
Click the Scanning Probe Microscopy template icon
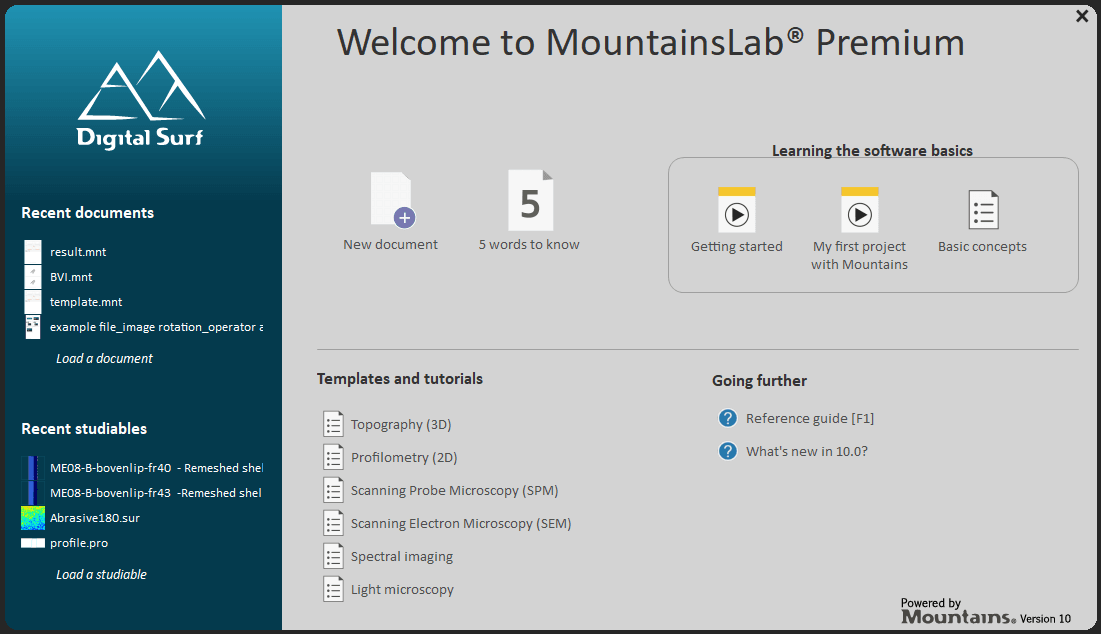point(334,490)
